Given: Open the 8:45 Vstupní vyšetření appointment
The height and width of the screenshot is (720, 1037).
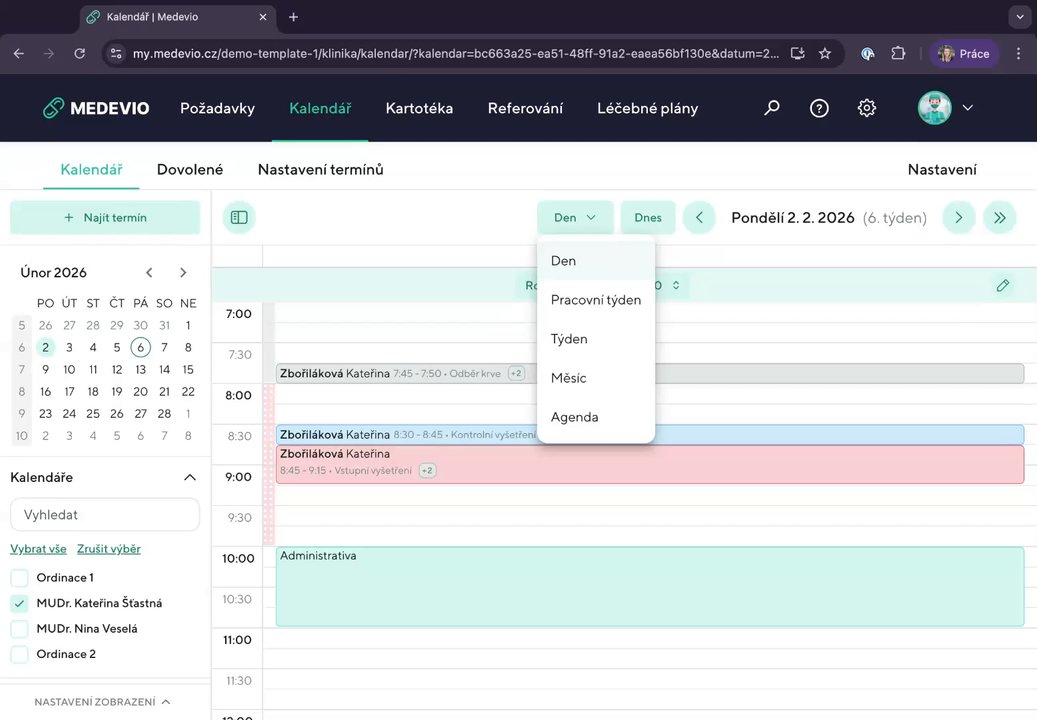Looking at the screenshot, I should tap(649, 464).
